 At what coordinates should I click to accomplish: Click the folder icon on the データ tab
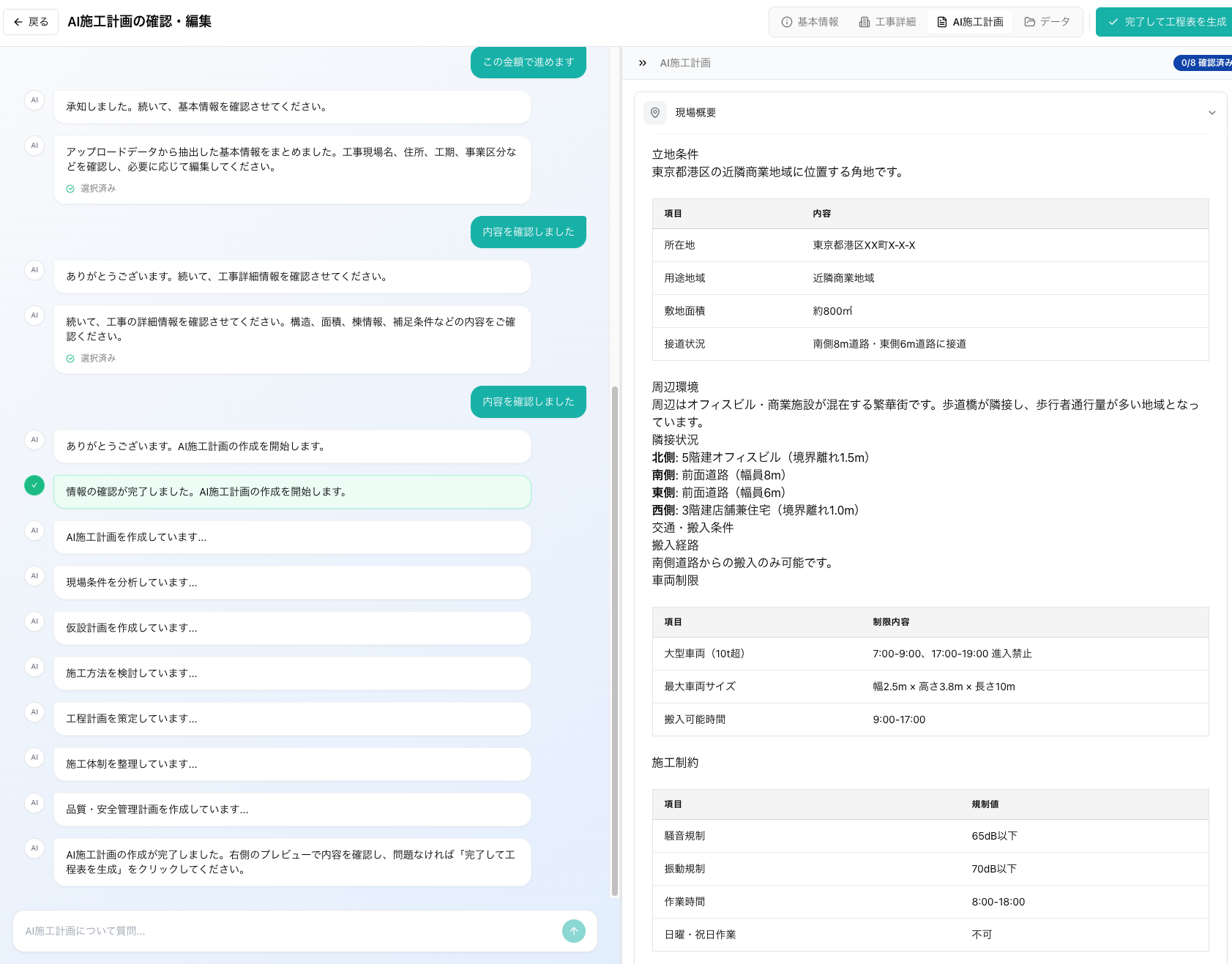1029,21
